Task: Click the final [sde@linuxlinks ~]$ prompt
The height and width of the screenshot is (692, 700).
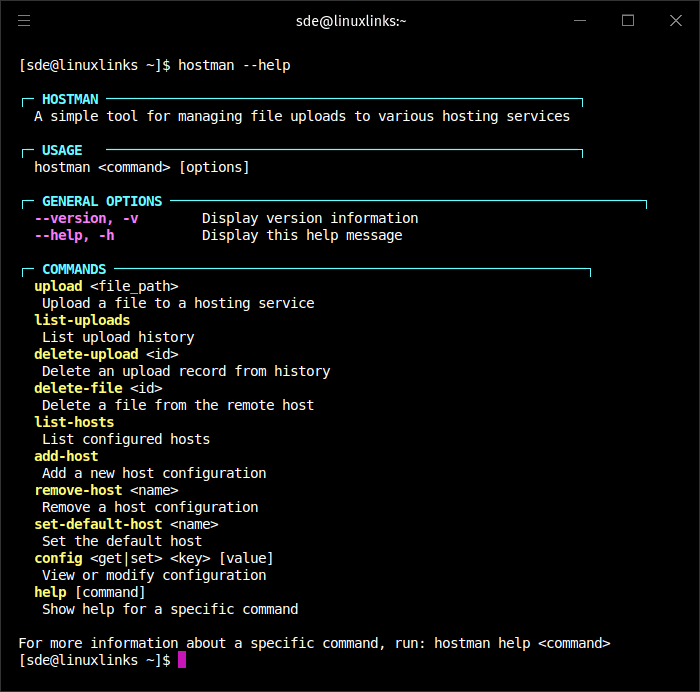Action: pyautogui.click(x=94, y=660)
